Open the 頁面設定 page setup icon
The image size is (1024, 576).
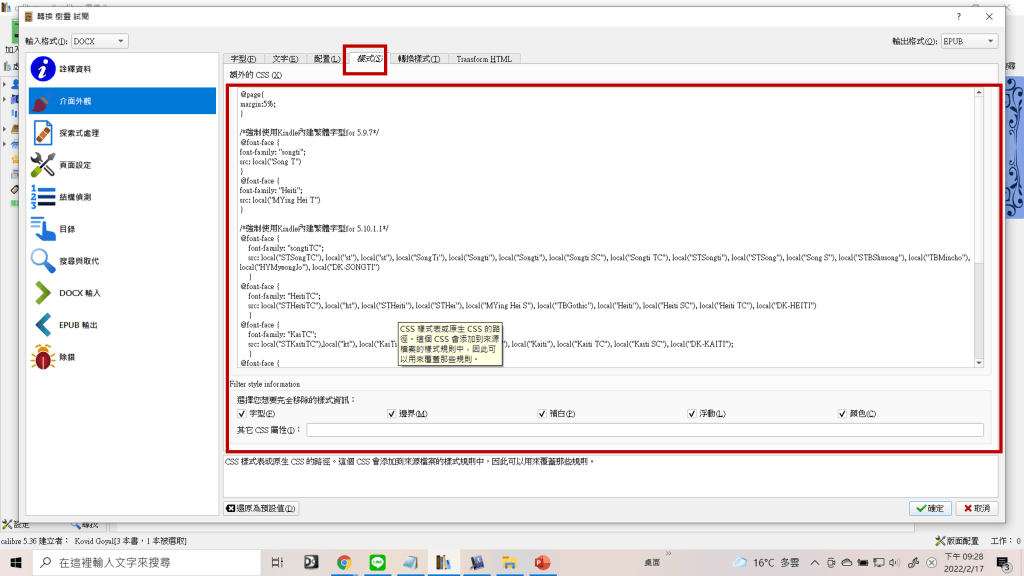43,165
